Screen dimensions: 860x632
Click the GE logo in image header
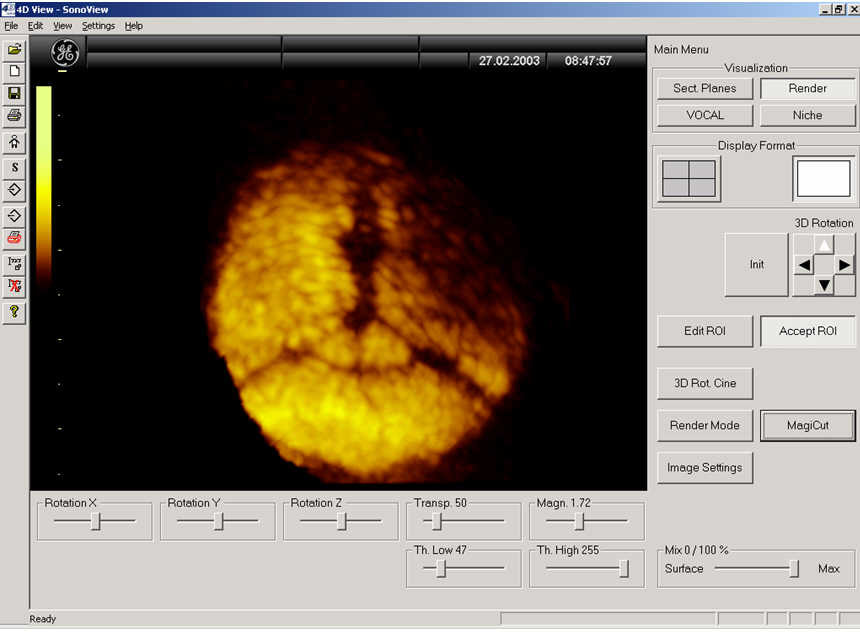(x=65, y=53)
